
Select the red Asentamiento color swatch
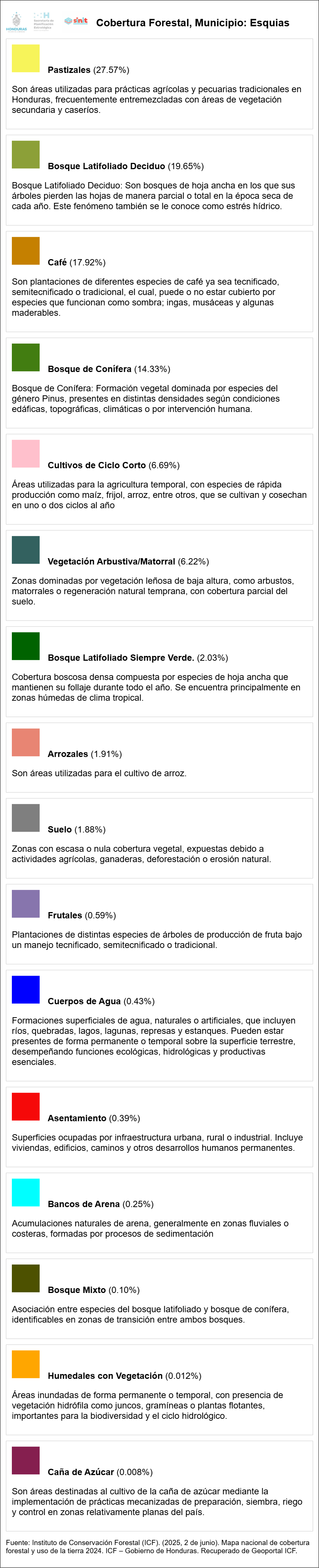(26, 1106)
